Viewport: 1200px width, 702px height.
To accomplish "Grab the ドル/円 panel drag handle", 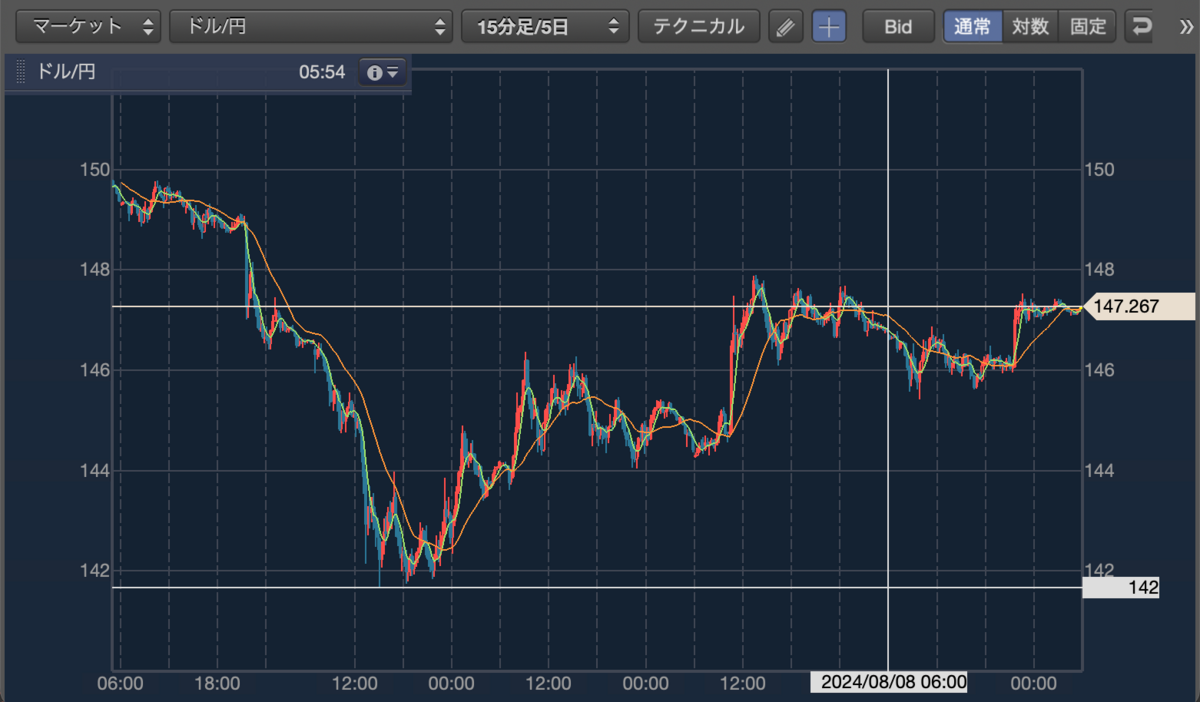I will 20,72.
